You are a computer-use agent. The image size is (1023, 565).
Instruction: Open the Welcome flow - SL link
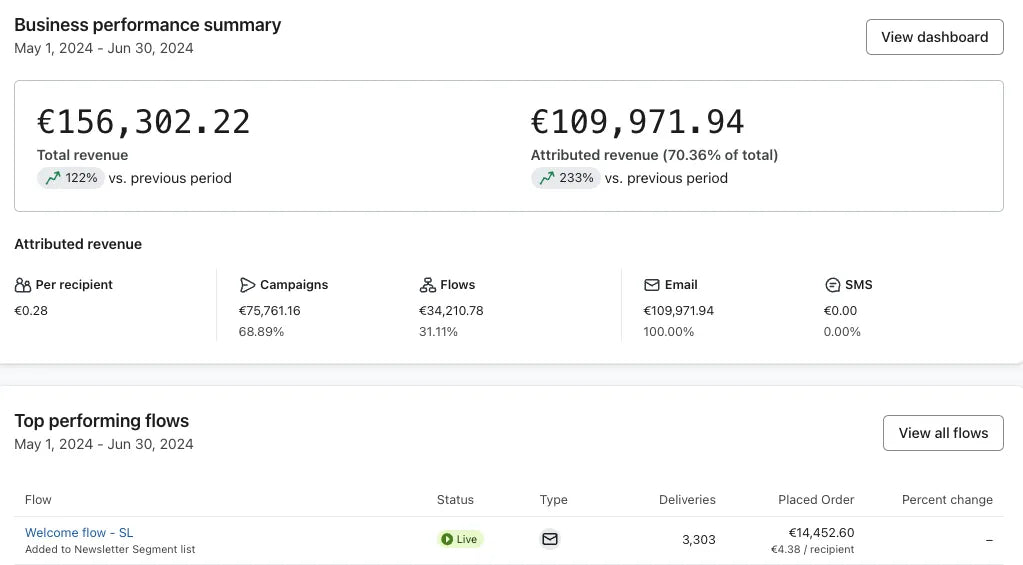pyautogui.click(x=79, y=533)
